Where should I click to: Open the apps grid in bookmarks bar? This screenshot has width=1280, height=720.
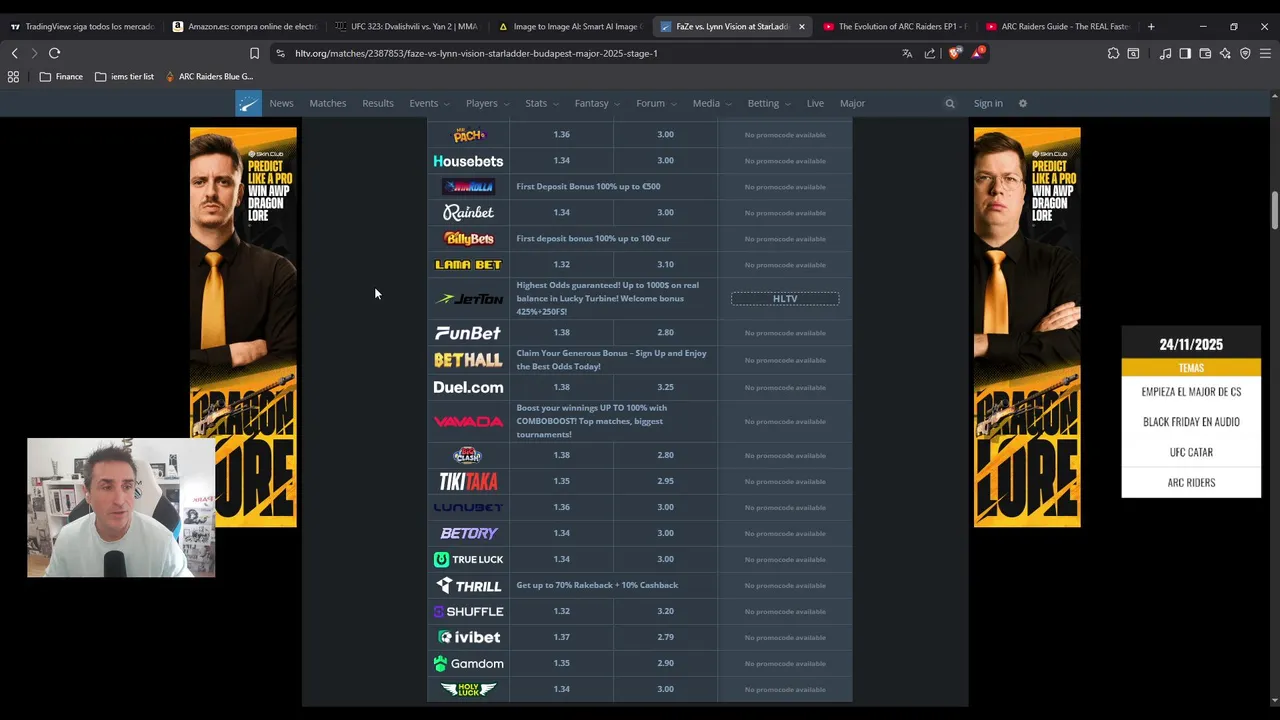pyautogui.click(x=13, y=76)
